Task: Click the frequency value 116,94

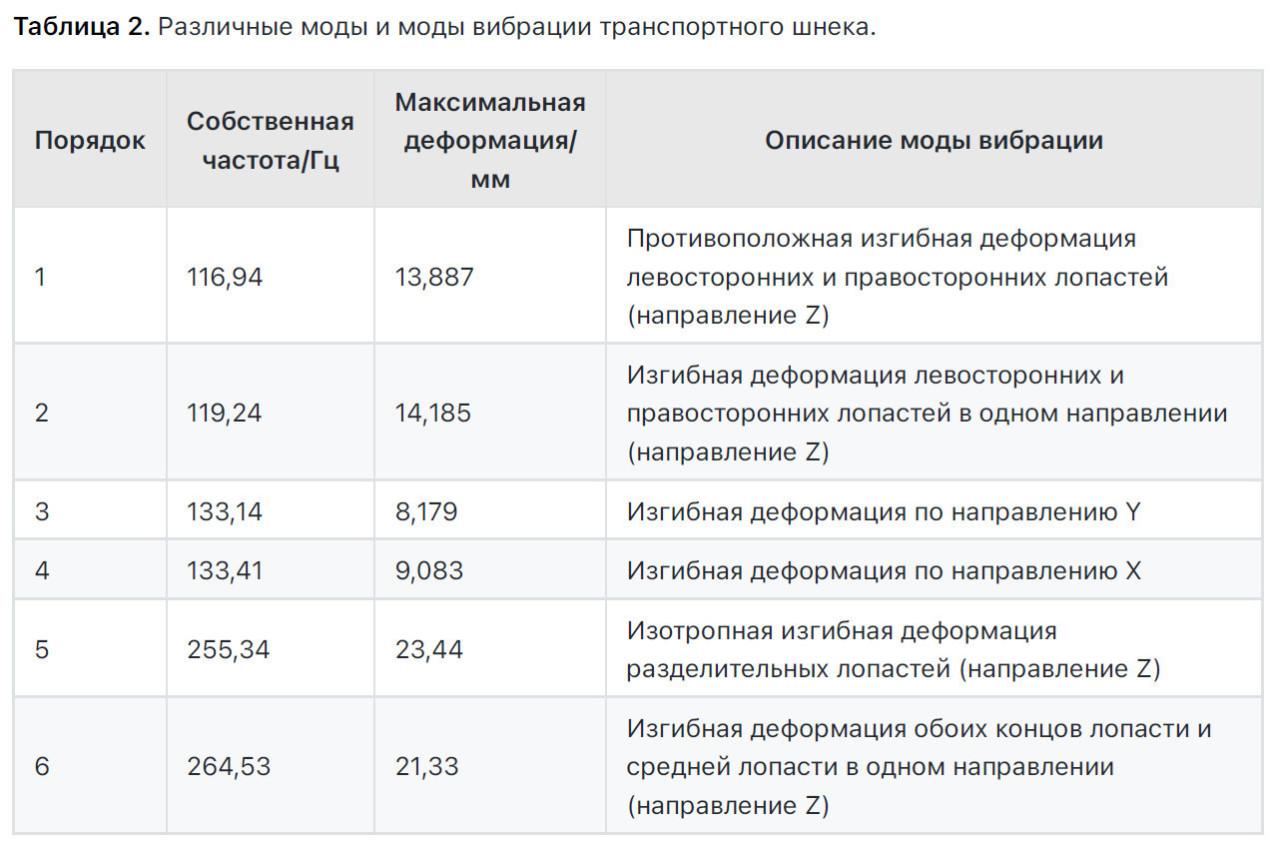Action: pos(225,277)
